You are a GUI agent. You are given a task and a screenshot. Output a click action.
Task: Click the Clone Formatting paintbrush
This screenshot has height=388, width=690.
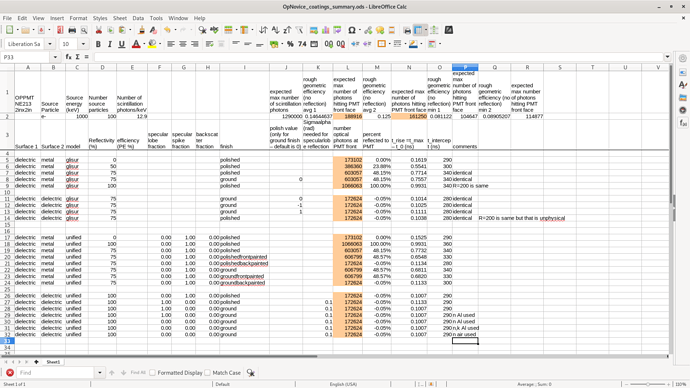(x=141, y=30)
